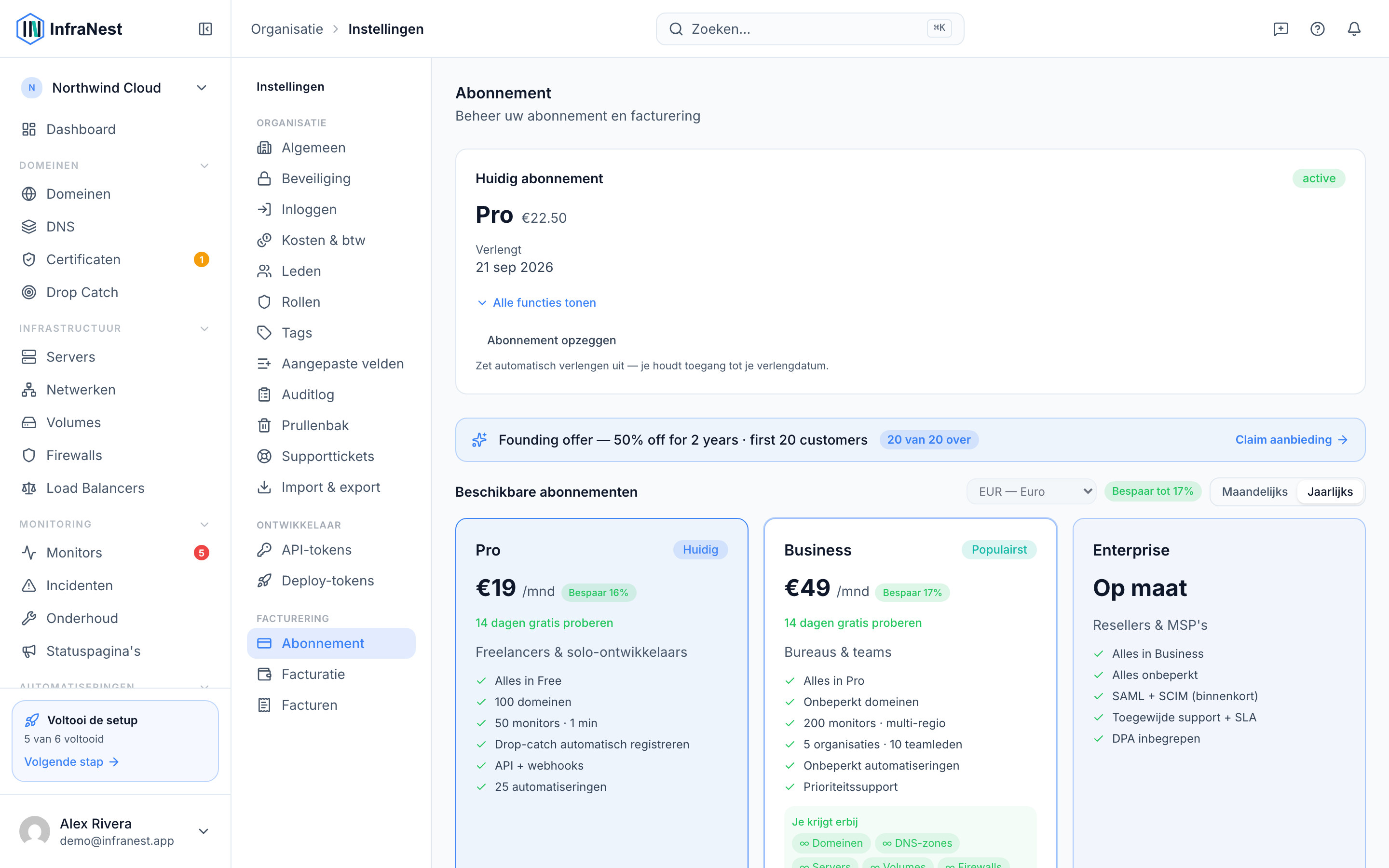Click the Bespaar tot 17% badge

[x=1153, y=491]
